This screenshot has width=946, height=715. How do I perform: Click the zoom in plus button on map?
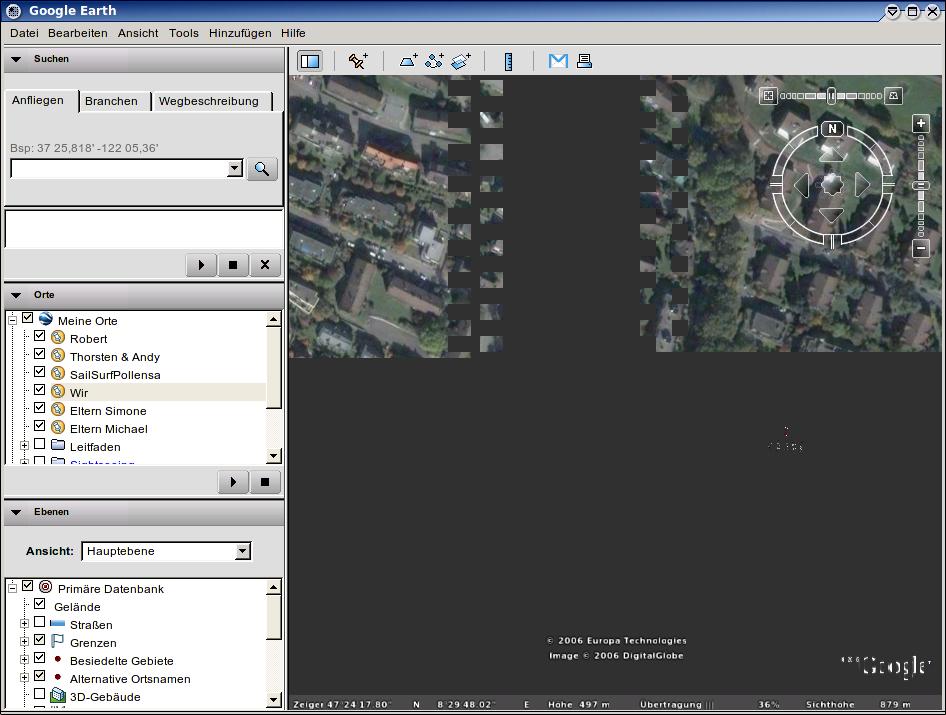pos(921,124)
